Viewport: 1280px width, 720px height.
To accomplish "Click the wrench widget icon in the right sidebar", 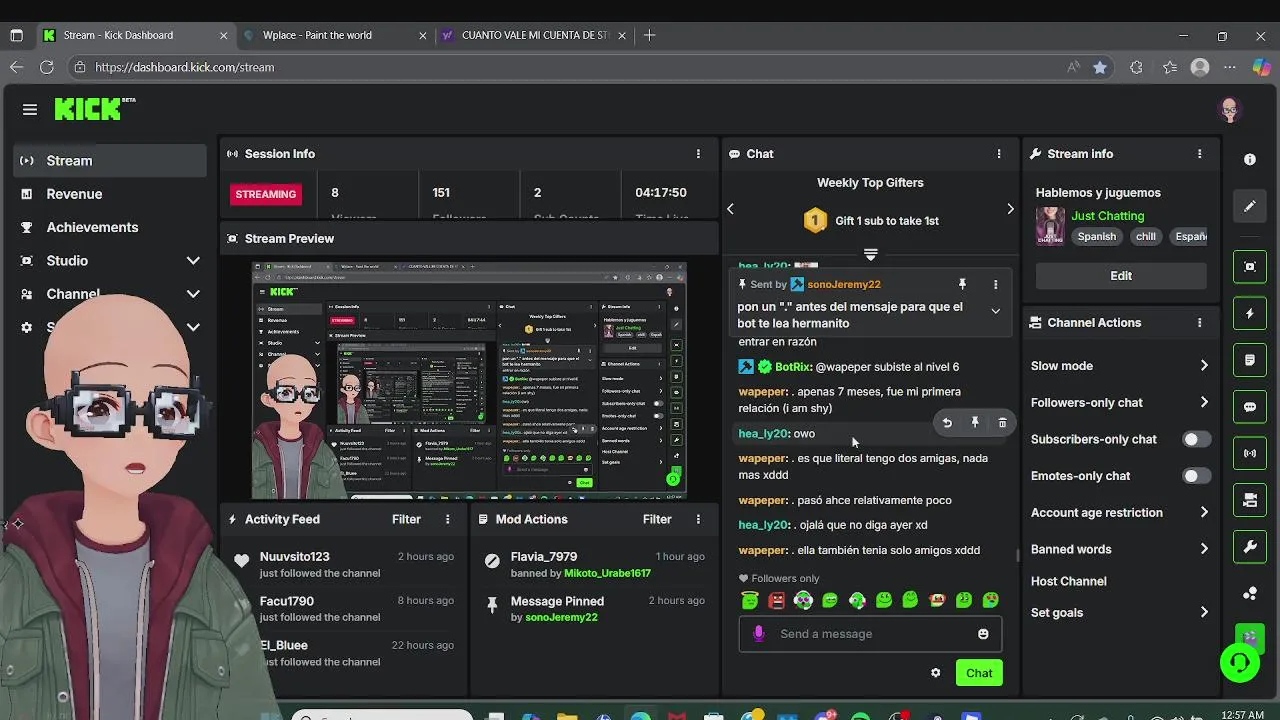I will click(1250, 547).
